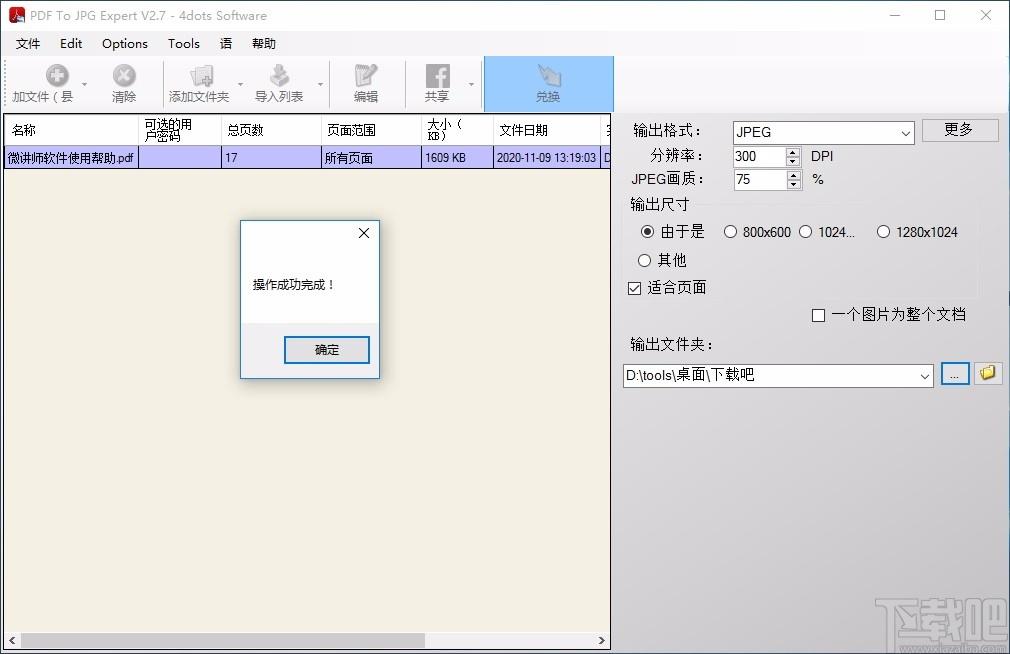The image size is (1010, 654).
Task: Click the horizontal scrollbar thumb of file list
Action: [223, 640]
